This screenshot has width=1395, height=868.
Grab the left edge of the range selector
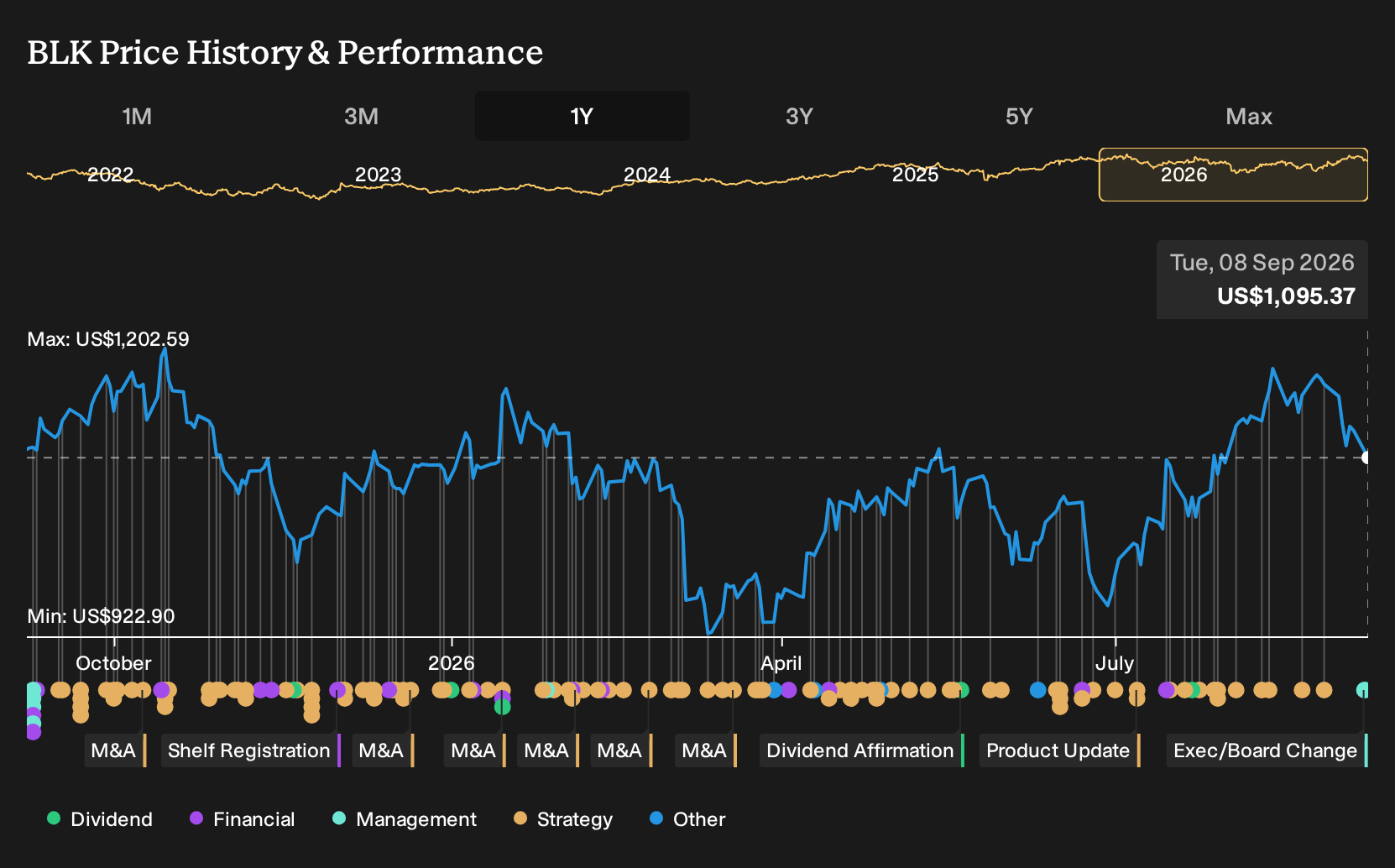tap(1100, 175)
